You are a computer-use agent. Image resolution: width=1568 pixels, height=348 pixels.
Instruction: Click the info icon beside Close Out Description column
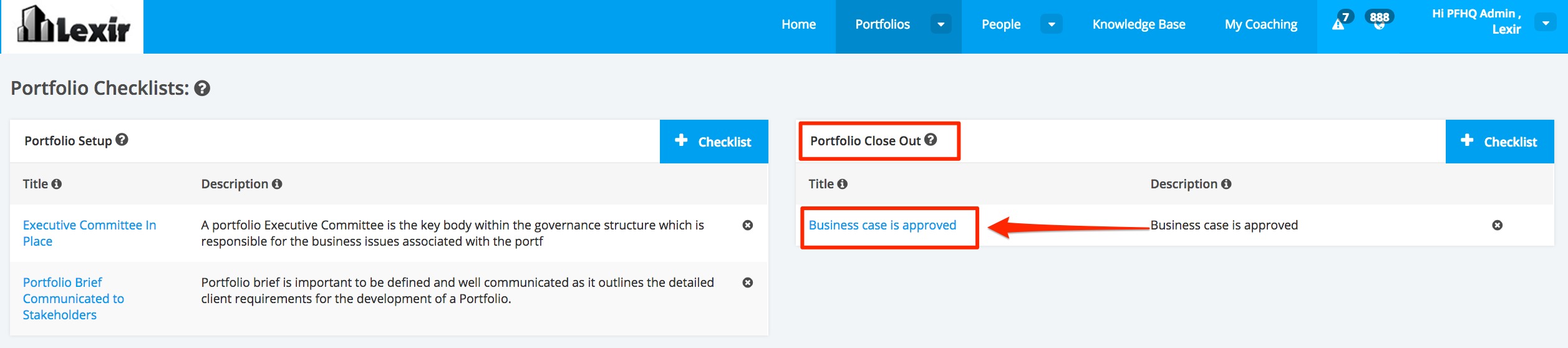point(1226,184)
